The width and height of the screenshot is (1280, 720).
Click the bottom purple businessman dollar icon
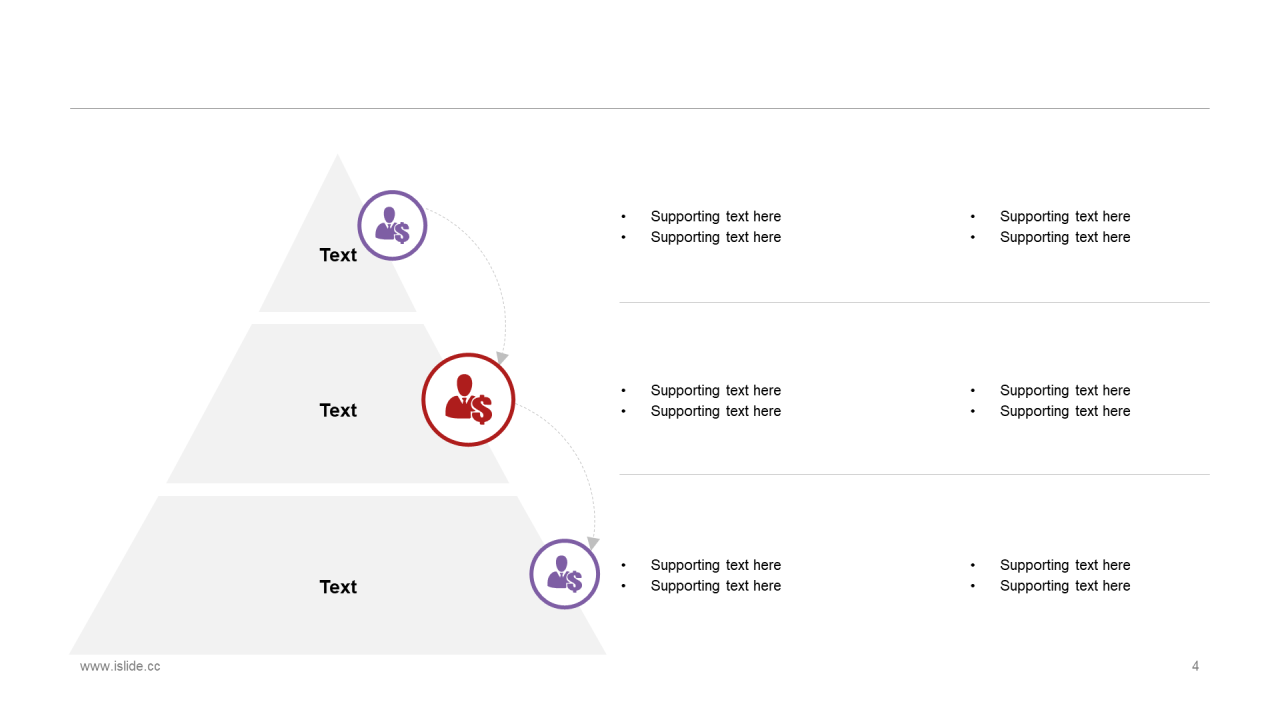coord(564,574)
